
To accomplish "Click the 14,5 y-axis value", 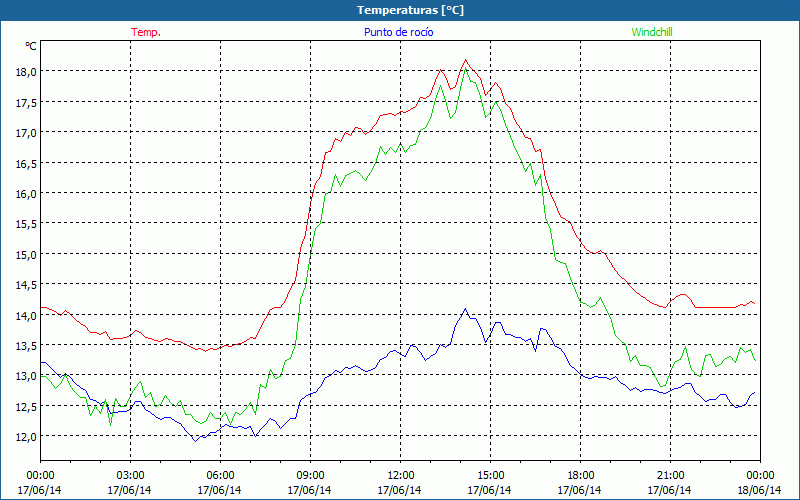I will (26, 285).
